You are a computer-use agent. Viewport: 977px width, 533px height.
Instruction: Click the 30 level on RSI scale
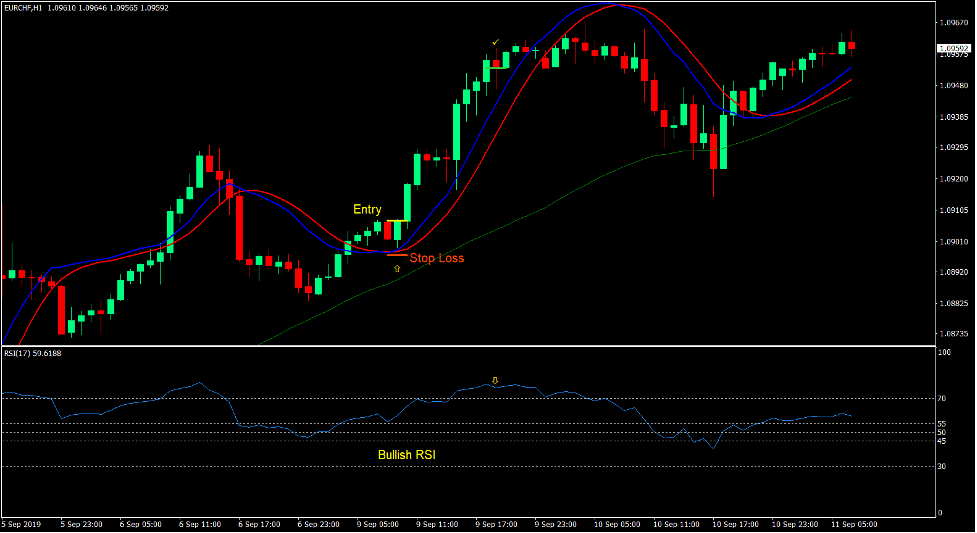[x=942, y=467]
